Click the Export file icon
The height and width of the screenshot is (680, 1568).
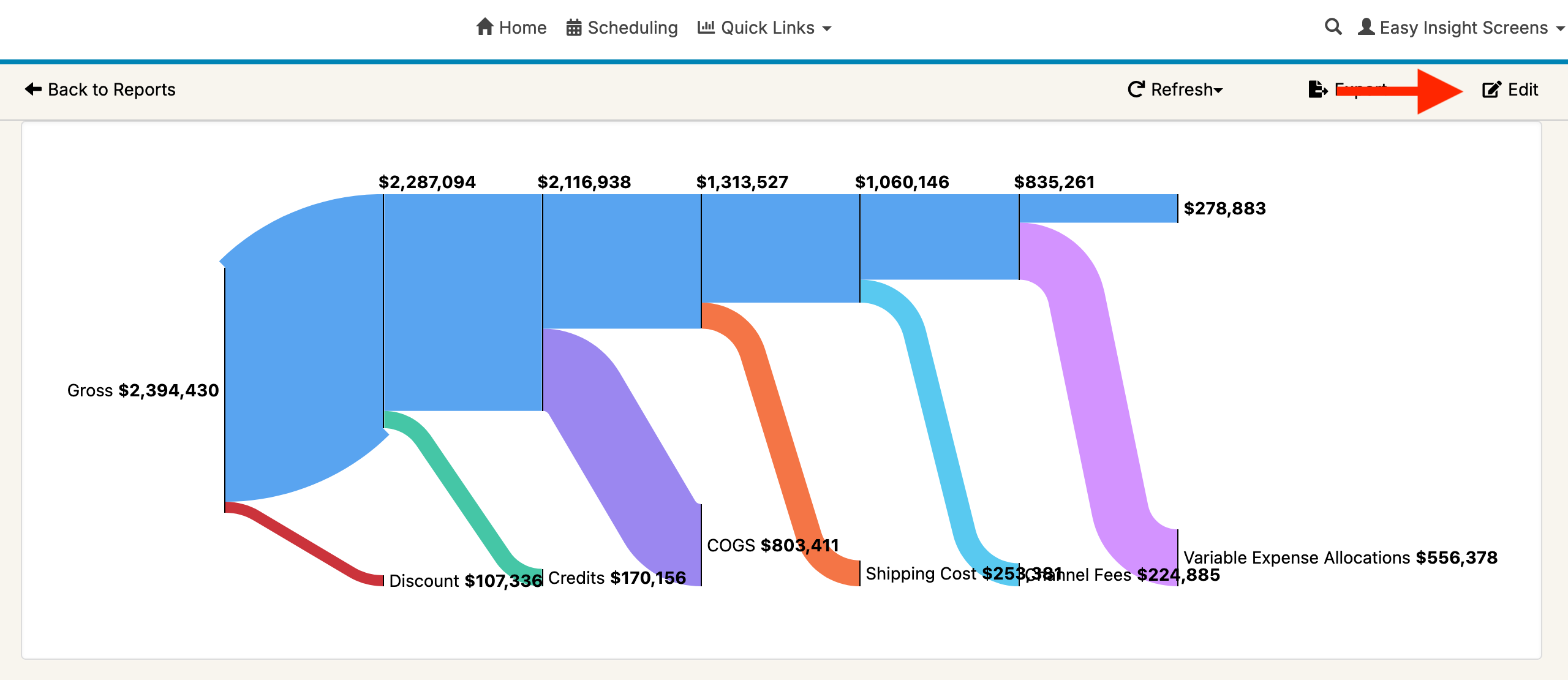pyautogui.click(x=1317, y=89)
